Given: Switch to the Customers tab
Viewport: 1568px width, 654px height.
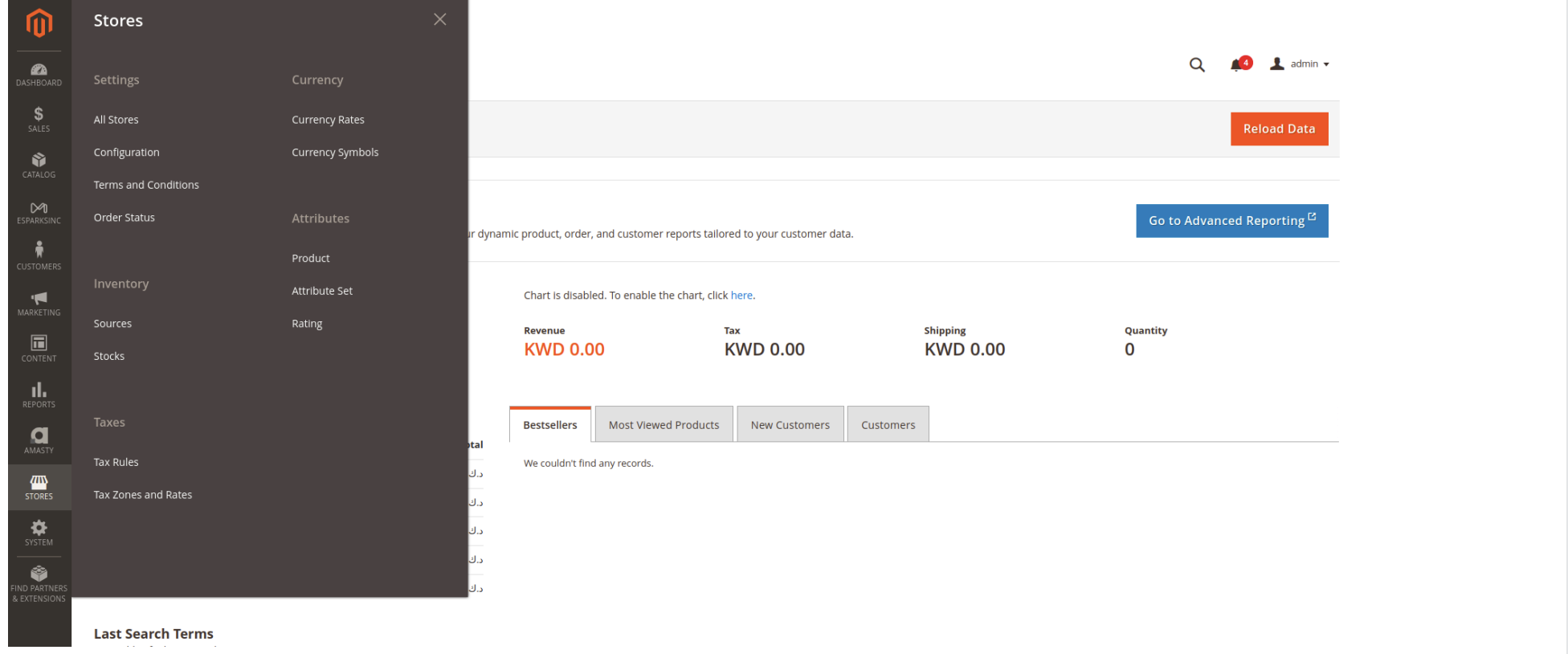Looking at the screenshot, I should click(888, 425).
